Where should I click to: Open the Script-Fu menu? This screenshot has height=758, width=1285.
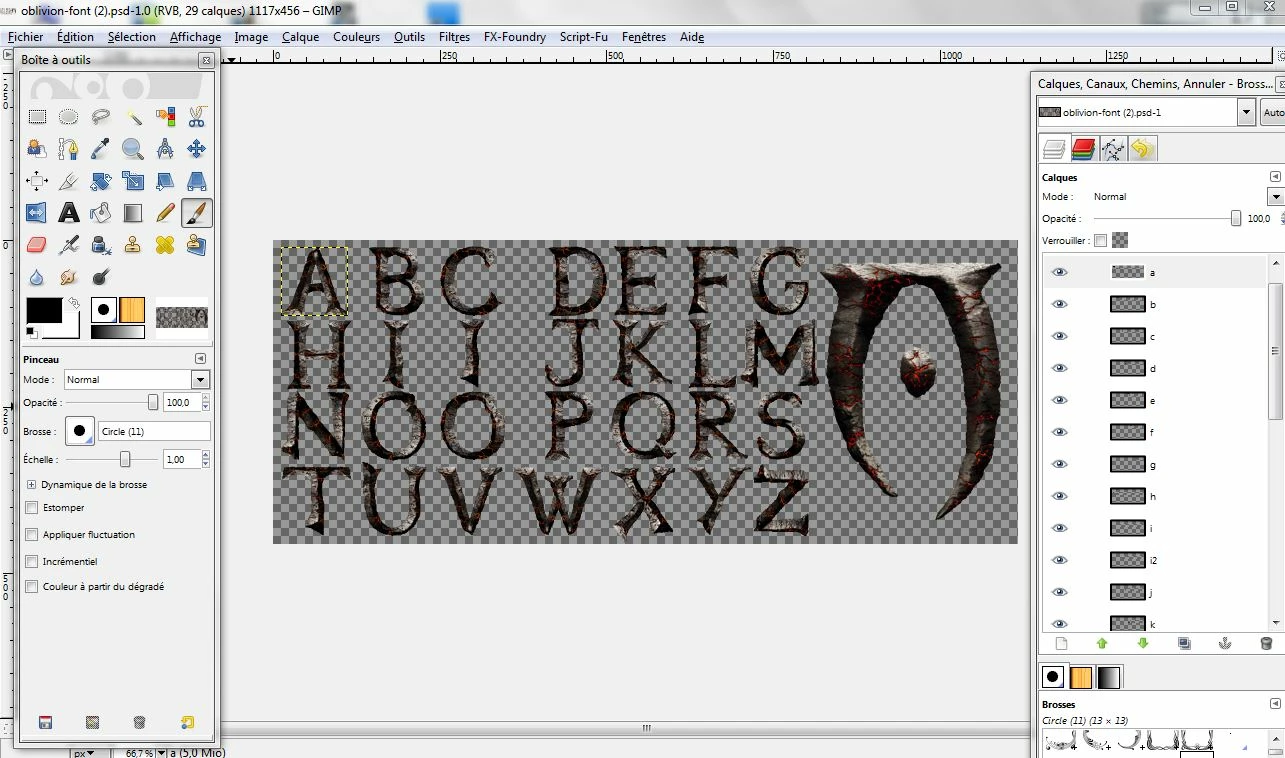tap(584, 37)
